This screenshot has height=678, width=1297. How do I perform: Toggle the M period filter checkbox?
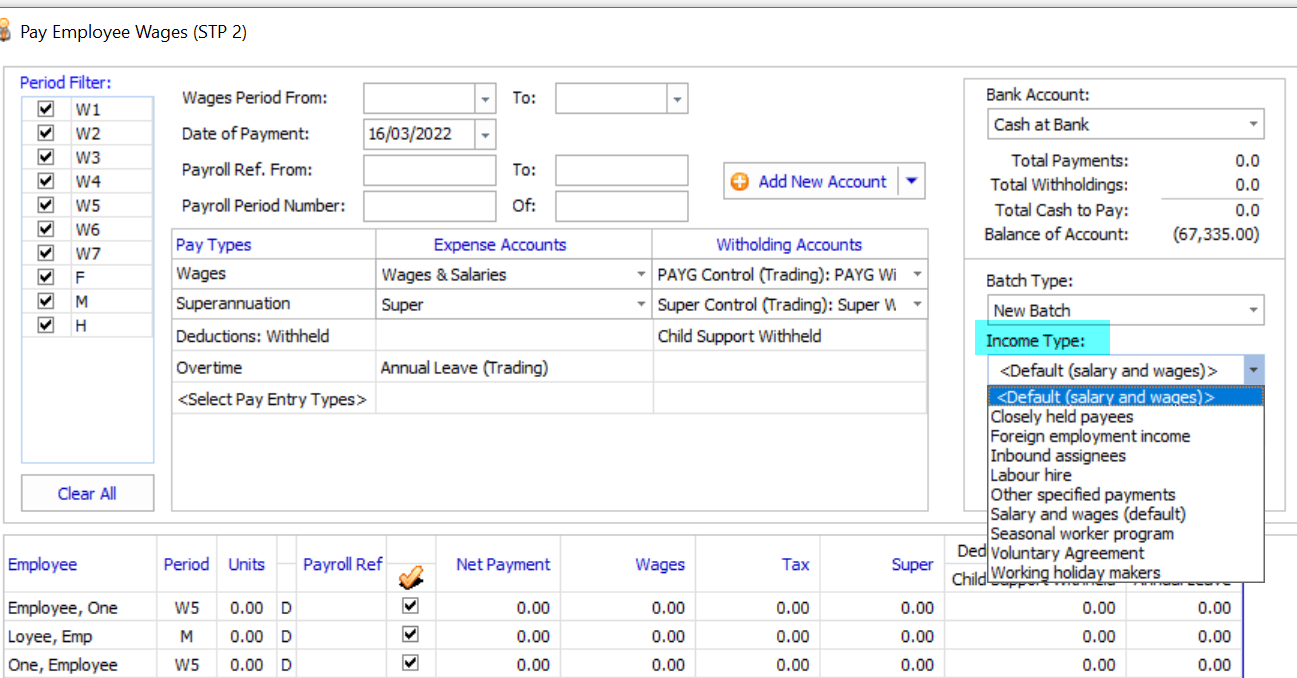click(x=45, y=301)
